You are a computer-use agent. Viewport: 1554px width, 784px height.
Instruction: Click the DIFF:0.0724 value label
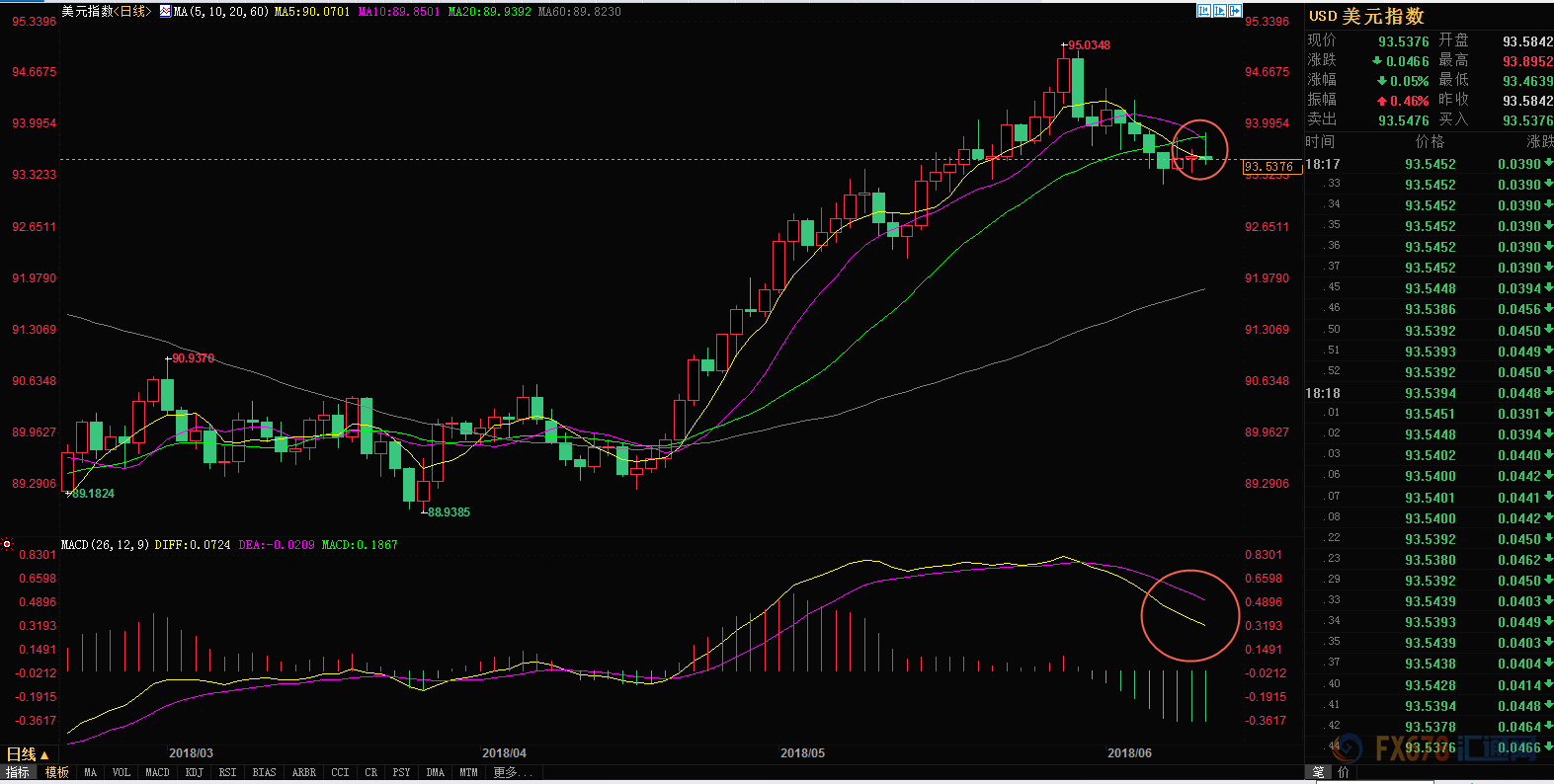point(193,545)
